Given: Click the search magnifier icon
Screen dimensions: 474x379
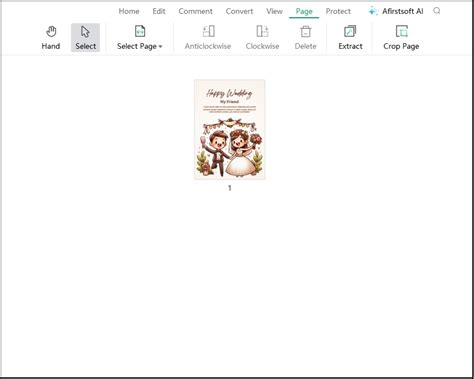Looking at the screenshot, I should click(437, 11).
